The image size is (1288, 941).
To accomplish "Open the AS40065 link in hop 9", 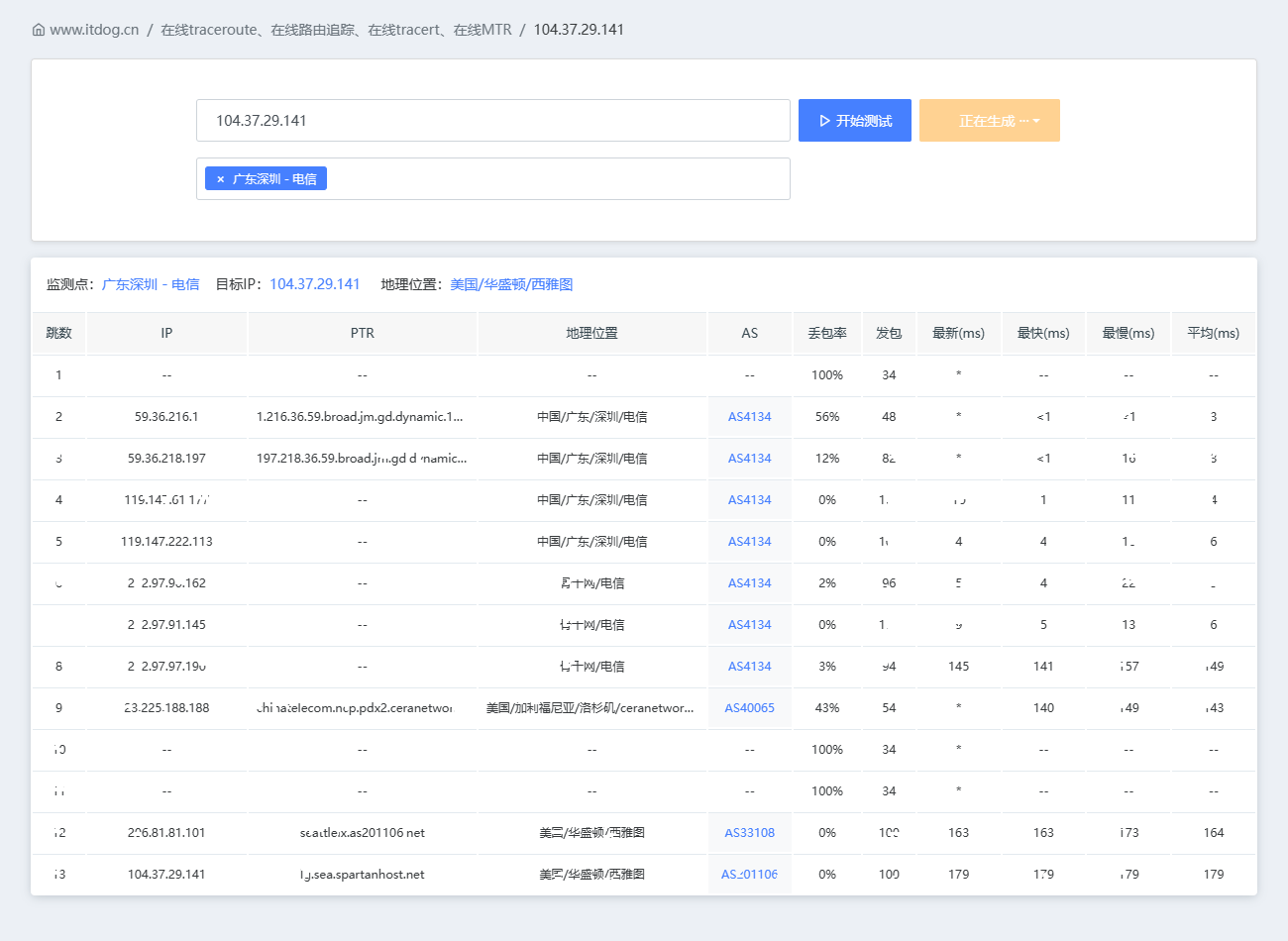I will pyautogui.click(x=750, y=708).
